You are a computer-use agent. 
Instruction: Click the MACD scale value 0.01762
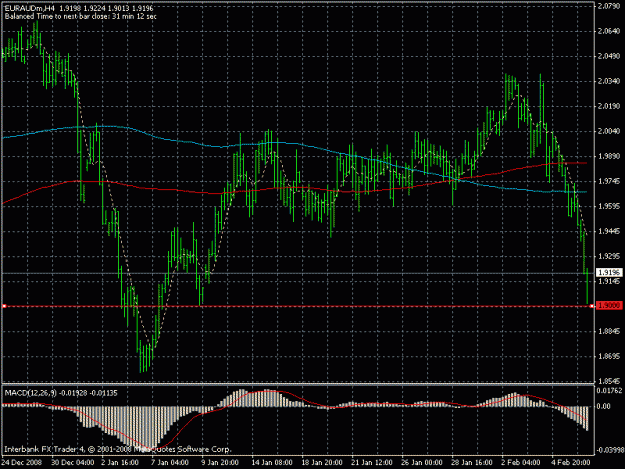[609, 391]
